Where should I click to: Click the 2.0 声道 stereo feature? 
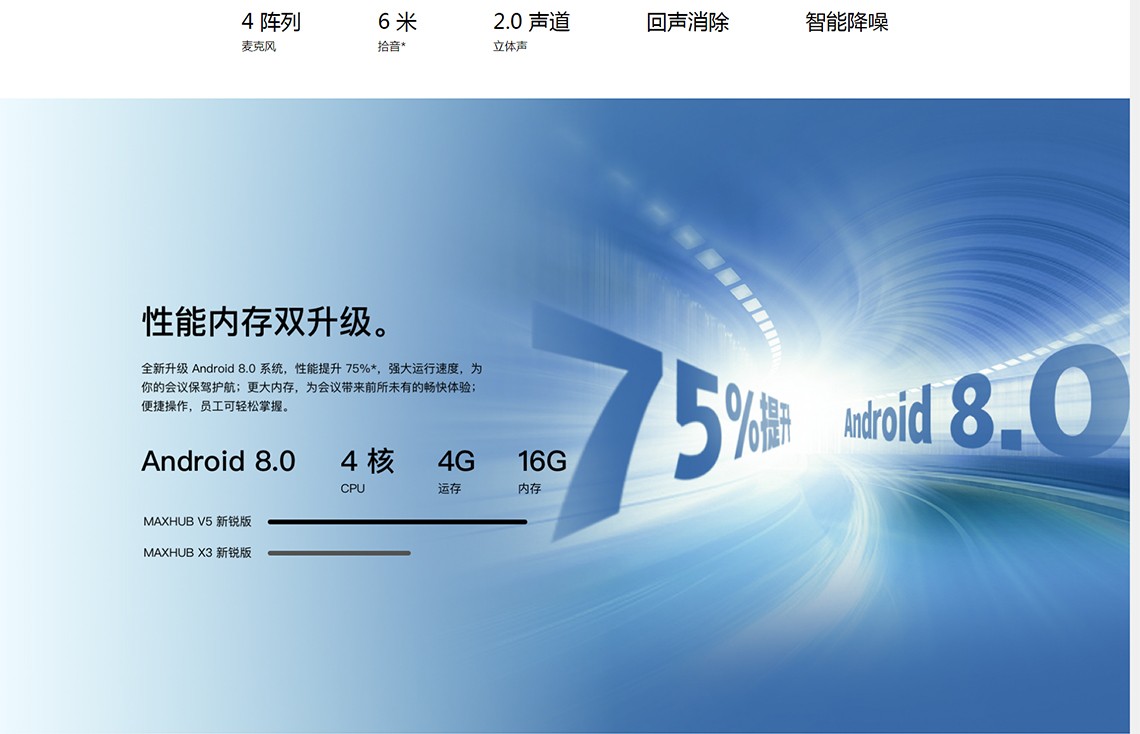tap(531, 22)
